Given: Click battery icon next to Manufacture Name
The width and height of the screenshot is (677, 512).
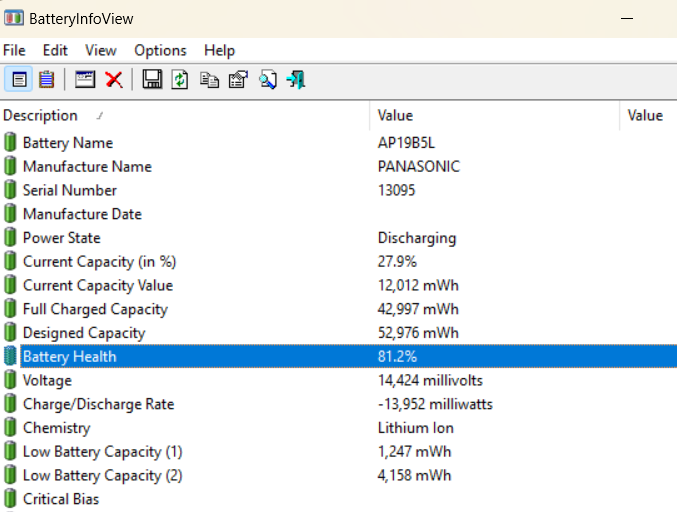Looking at the screenshot, I should click(x=10, y=166).
